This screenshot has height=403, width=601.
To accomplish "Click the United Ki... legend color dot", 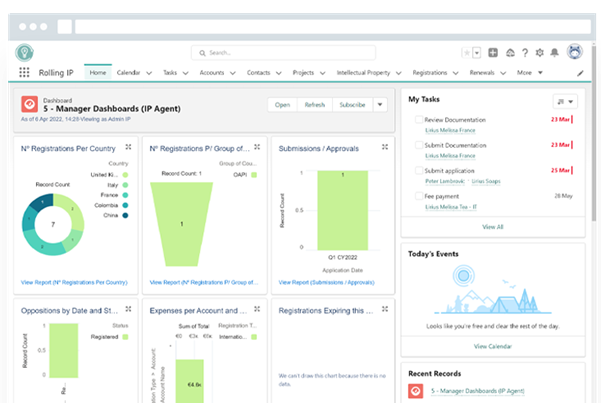I will pyautogui.click(x=125, y=175).
